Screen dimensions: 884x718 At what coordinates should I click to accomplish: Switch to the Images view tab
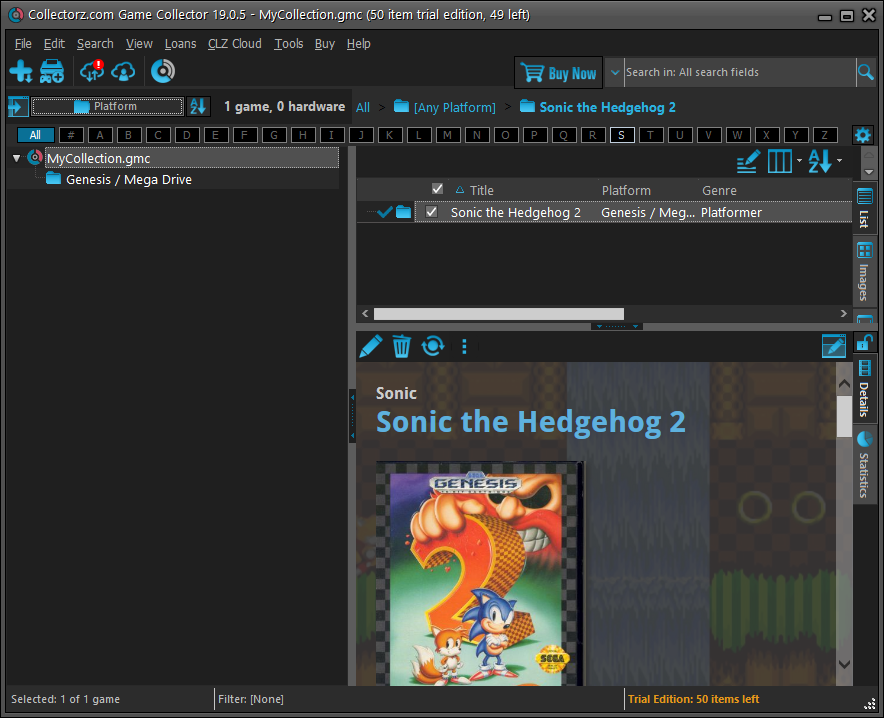point(864,272)
